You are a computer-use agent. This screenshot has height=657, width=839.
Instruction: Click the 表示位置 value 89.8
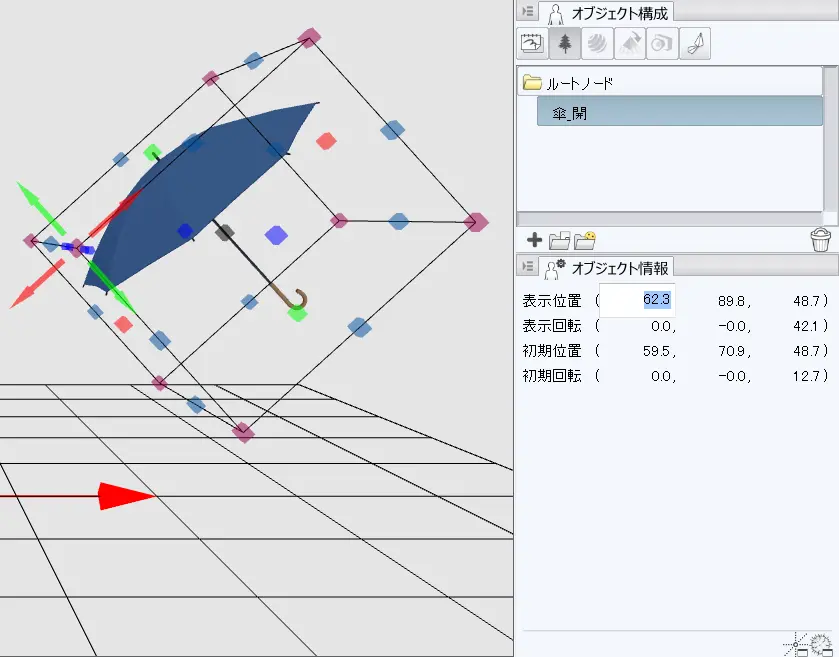click(734, 301)
